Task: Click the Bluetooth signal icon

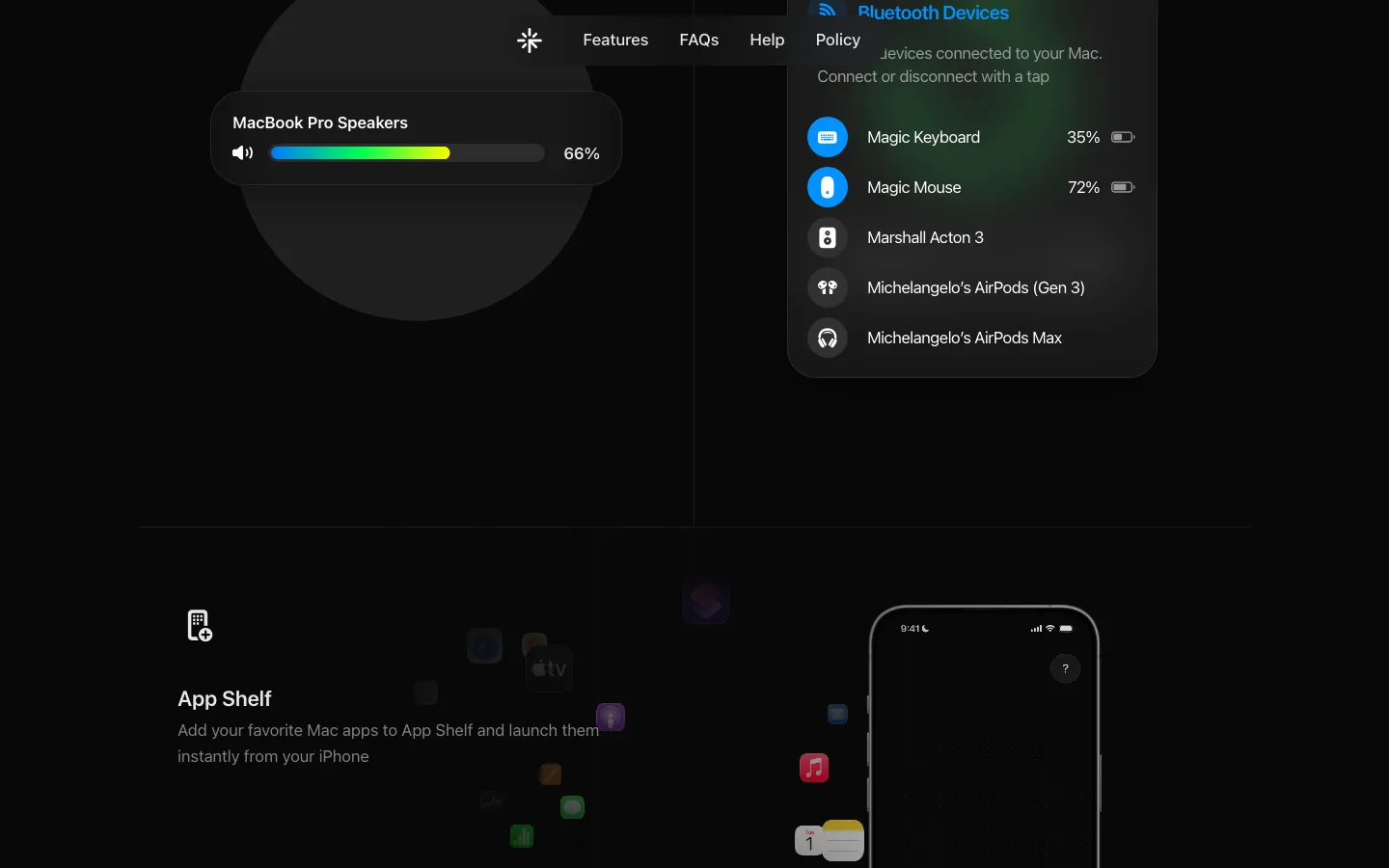Action: (827, 10)
